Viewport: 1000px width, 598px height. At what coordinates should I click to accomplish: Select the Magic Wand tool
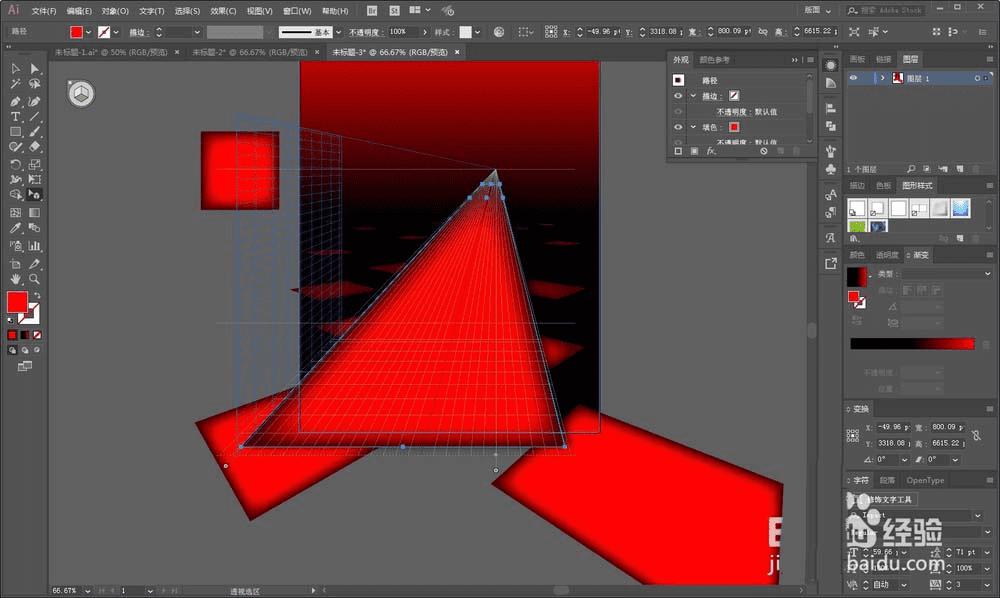point(16,84)
